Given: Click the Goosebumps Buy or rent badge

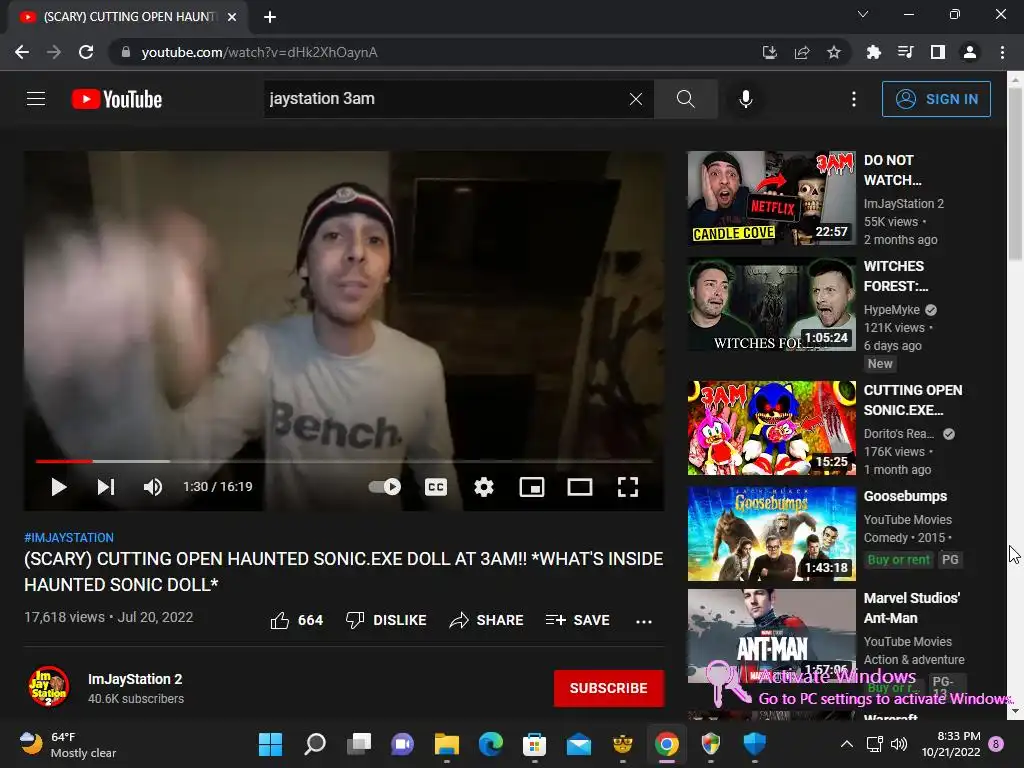Looking at the screenshot, I should coord(899,560).
